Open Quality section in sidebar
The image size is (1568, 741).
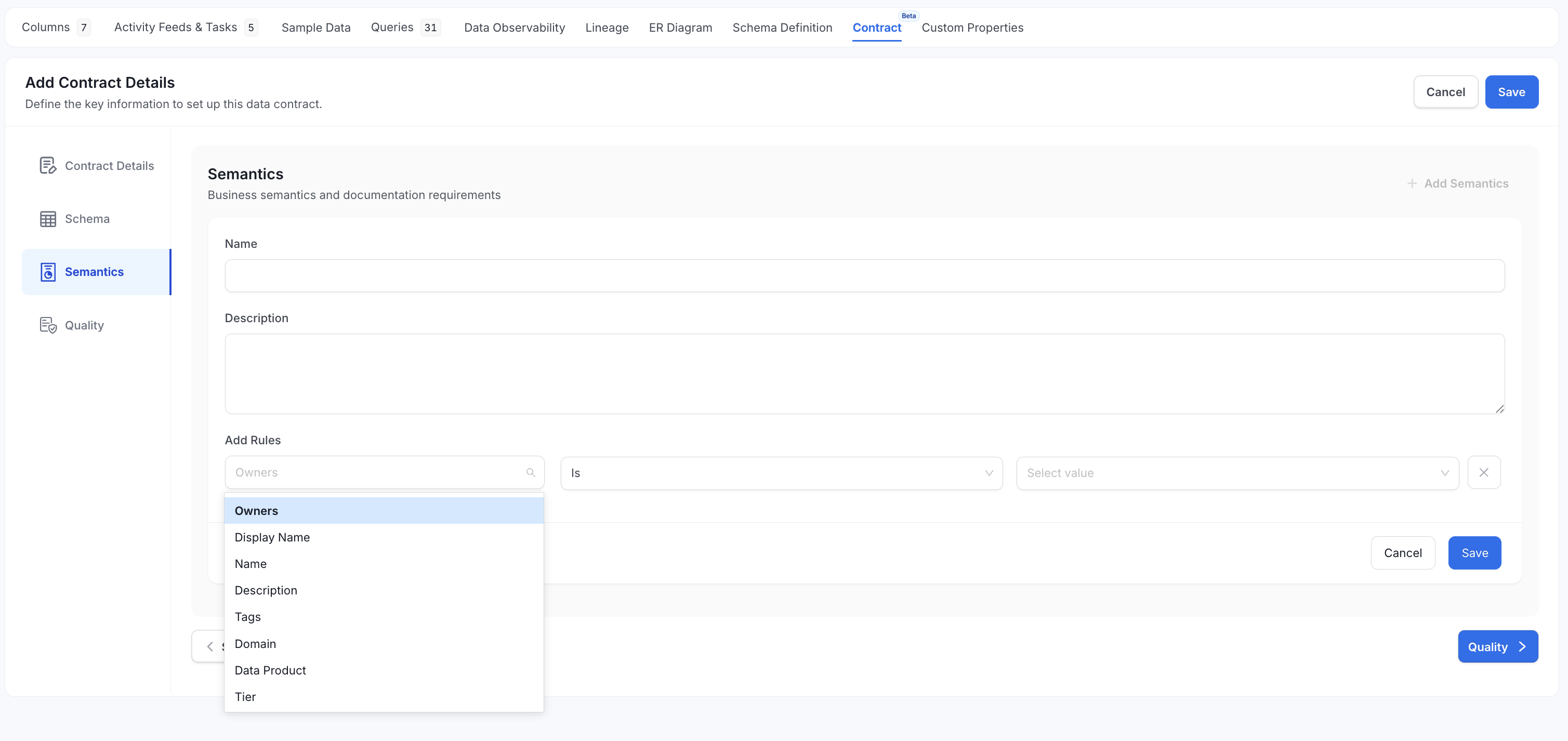coord(97,325)
